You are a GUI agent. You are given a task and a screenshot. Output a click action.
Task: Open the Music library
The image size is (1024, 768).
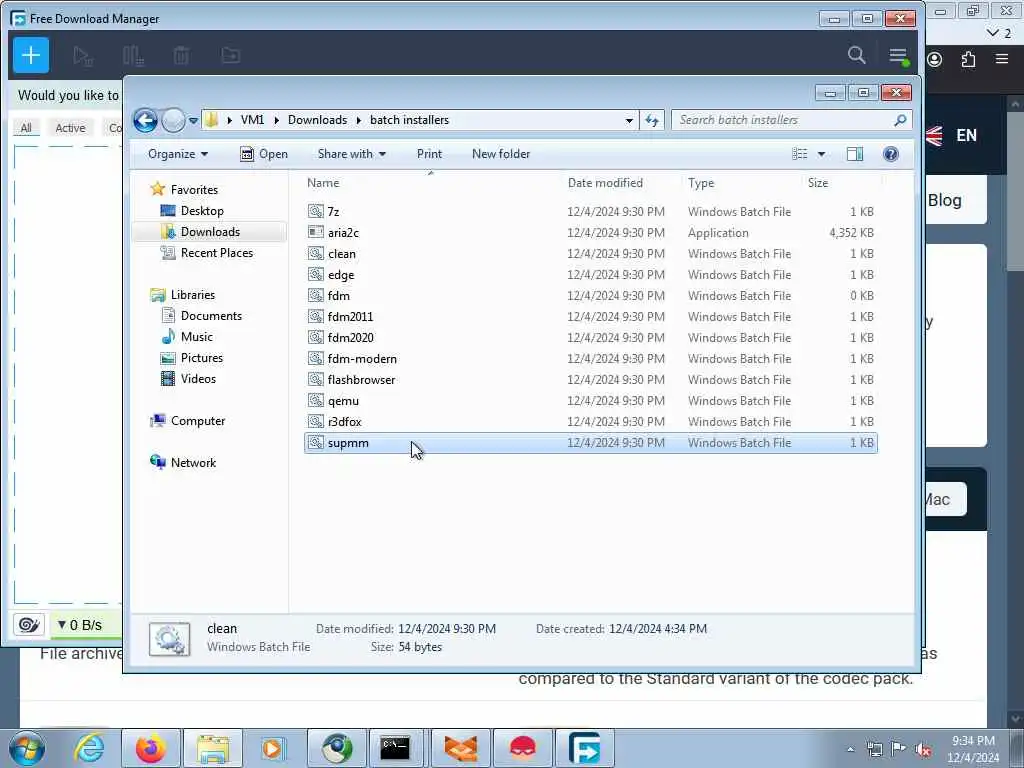click(x=187, y=336)
